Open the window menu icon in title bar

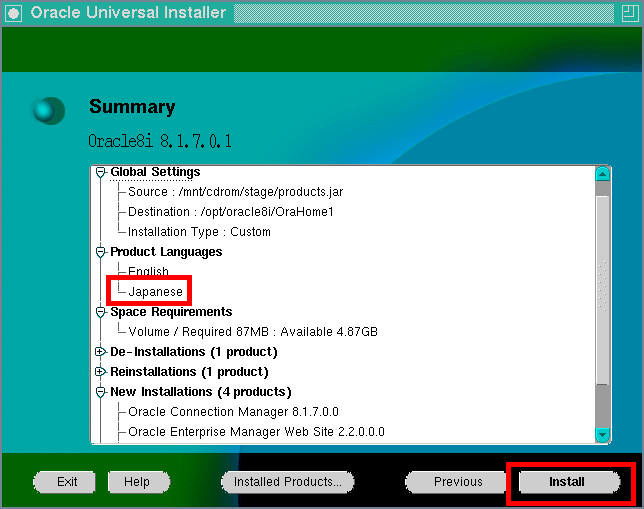[14, 13]
